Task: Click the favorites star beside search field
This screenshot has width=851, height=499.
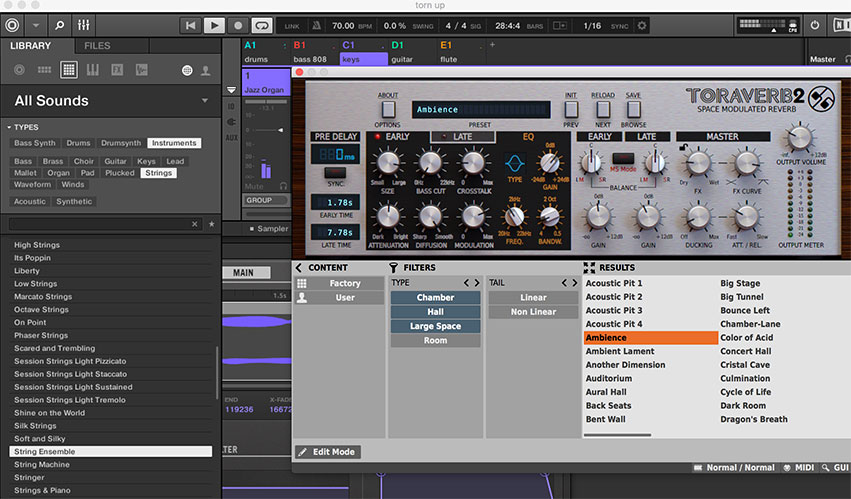Action: pyautogui.click(x=211, y=225)
